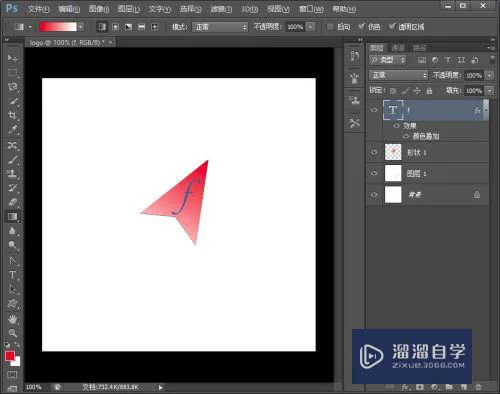This screenshot has width=500, height=394.
Task: Open the 模式 blend mode dropdown in options bar
Action: 220,27
